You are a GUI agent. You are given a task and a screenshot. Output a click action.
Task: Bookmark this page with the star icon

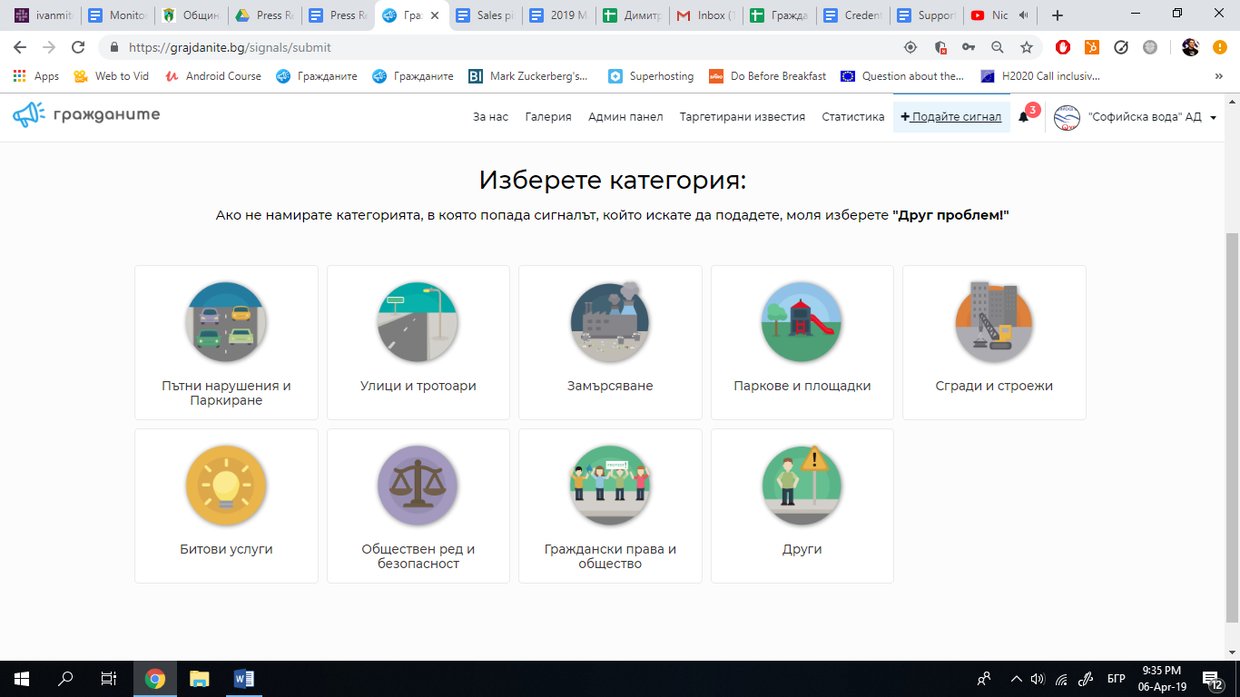pyautogui.click(x=1026, y=47)
